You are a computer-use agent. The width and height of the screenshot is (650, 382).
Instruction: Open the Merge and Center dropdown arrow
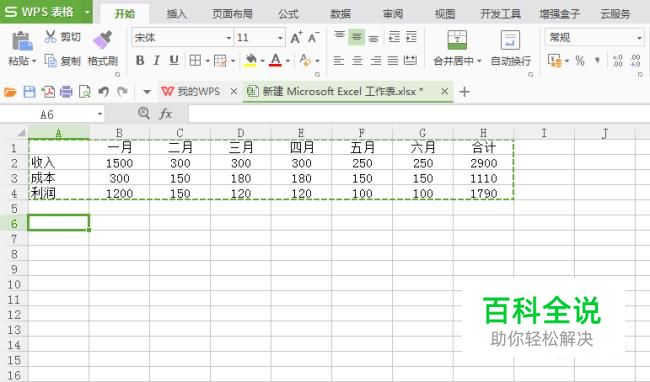(x=479, y=61)
